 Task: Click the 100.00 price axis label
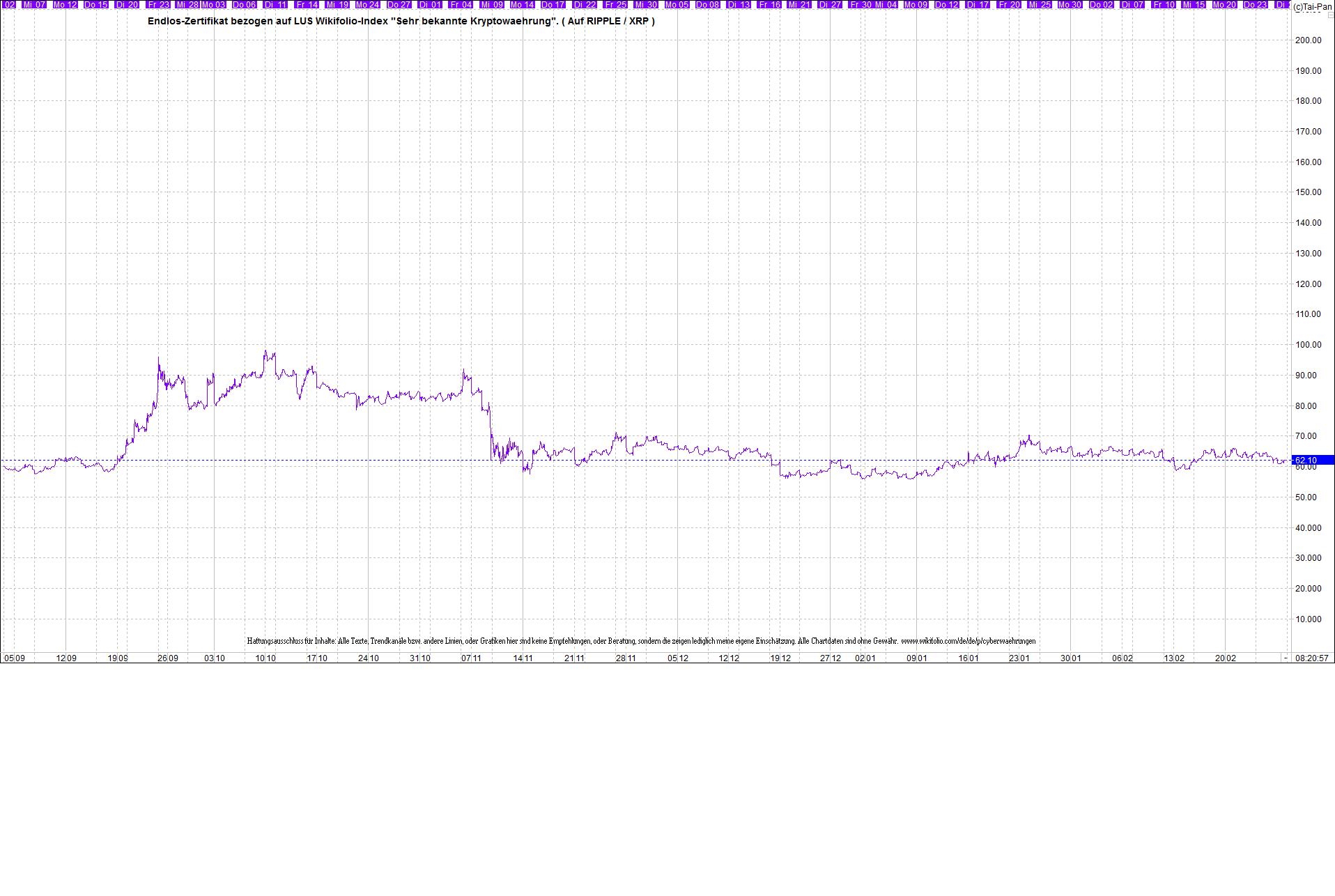point(1308,344)
